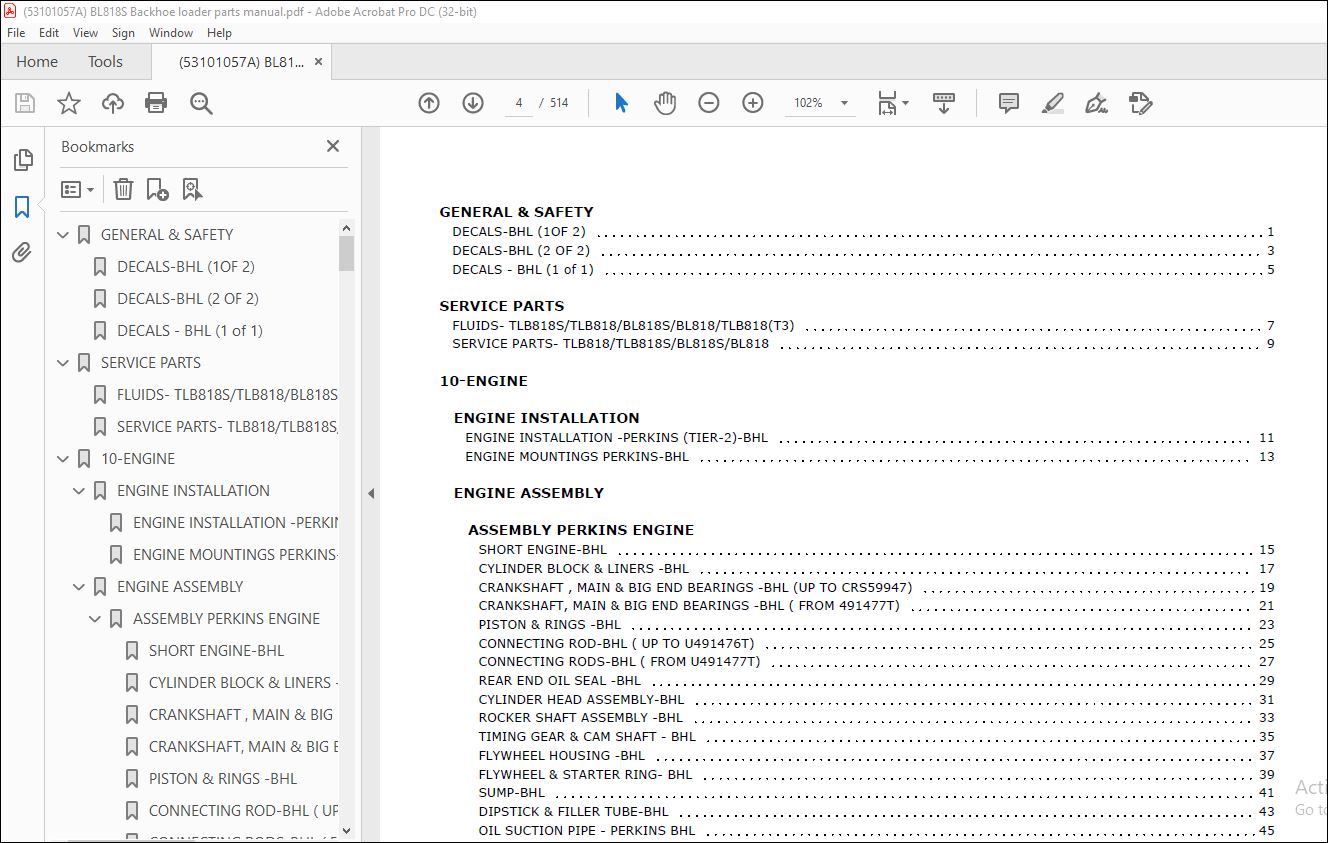The image size is (1328, 843).
Task: Open ROCKER SHAFT ASSEMBLY -BHL contents link
Action: click(x=580, y=718)
